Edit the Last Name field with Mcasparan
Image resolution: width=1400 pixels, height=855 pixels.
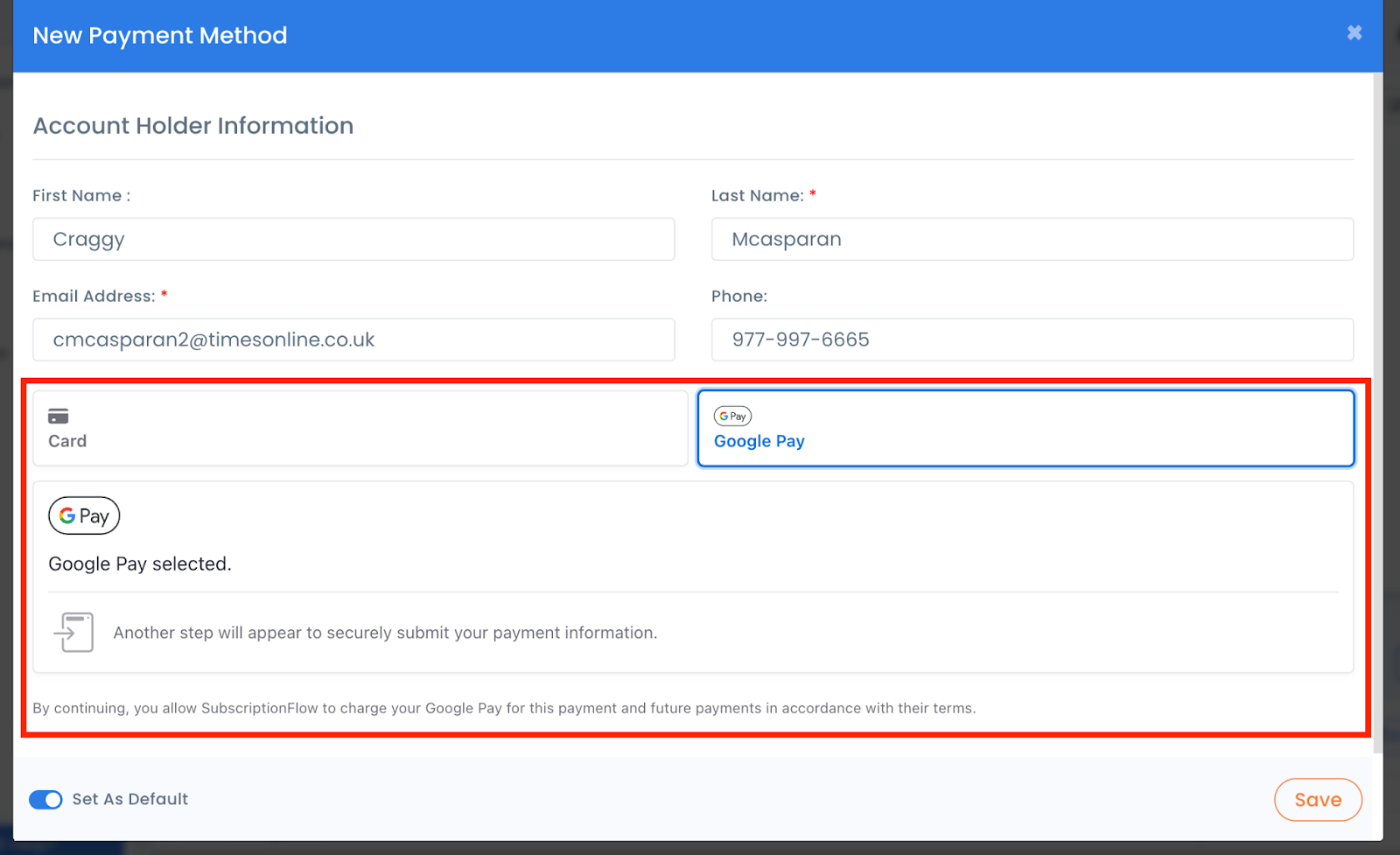pyautogui.click(x=1032, y=239)
